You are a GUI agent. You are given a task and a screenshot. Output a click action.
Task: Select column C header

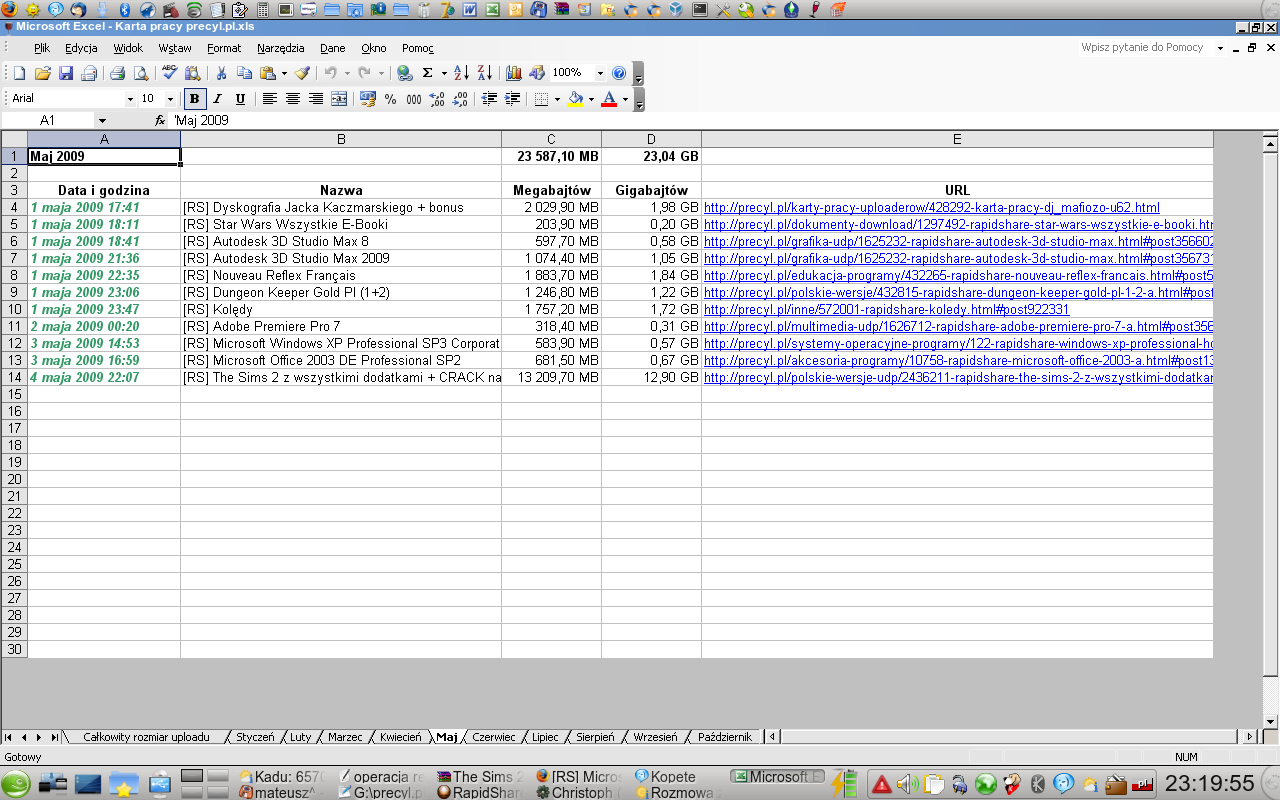551,139
